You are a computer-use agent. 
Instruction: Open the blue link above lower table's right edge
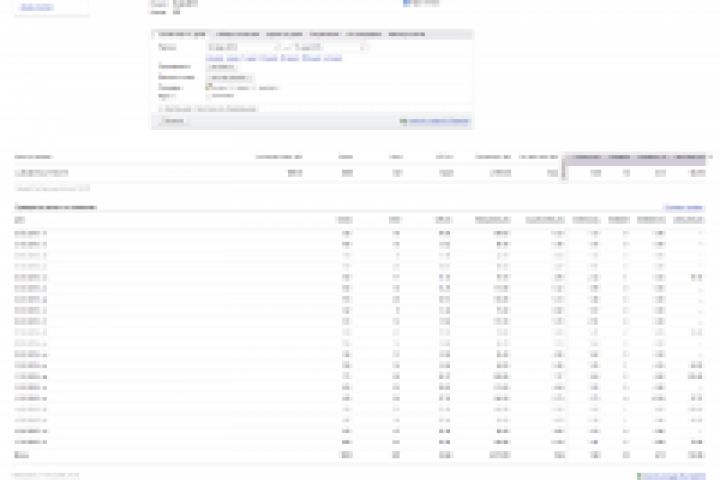pyautogui.click(x=683, y=208)
